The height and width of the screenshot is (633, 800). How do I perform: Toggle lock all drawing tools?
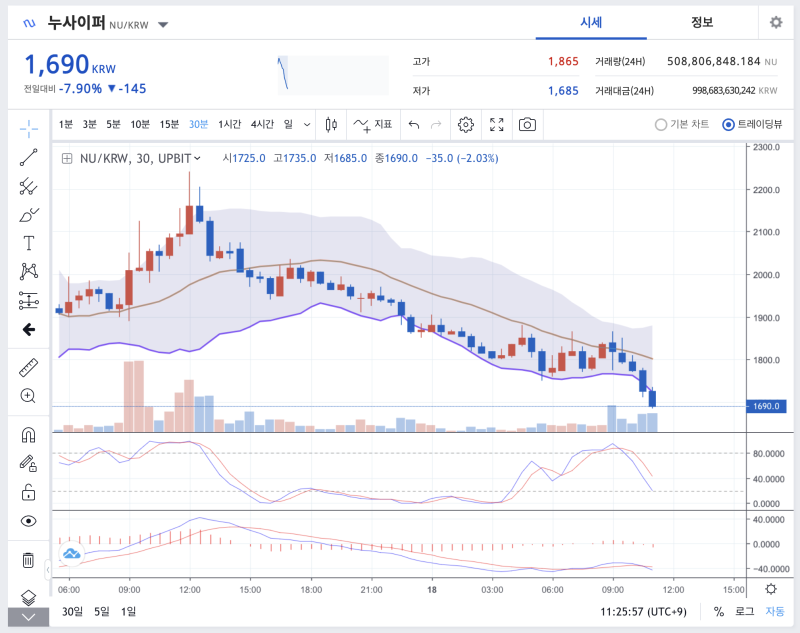[29, 492]
